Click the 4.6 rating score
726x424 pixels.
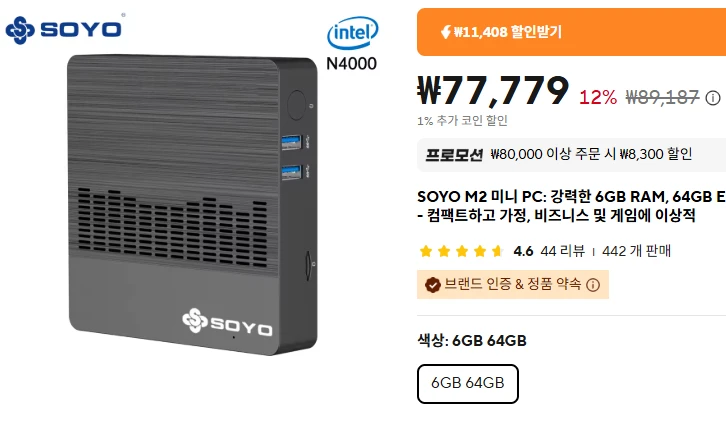point(523,251)
